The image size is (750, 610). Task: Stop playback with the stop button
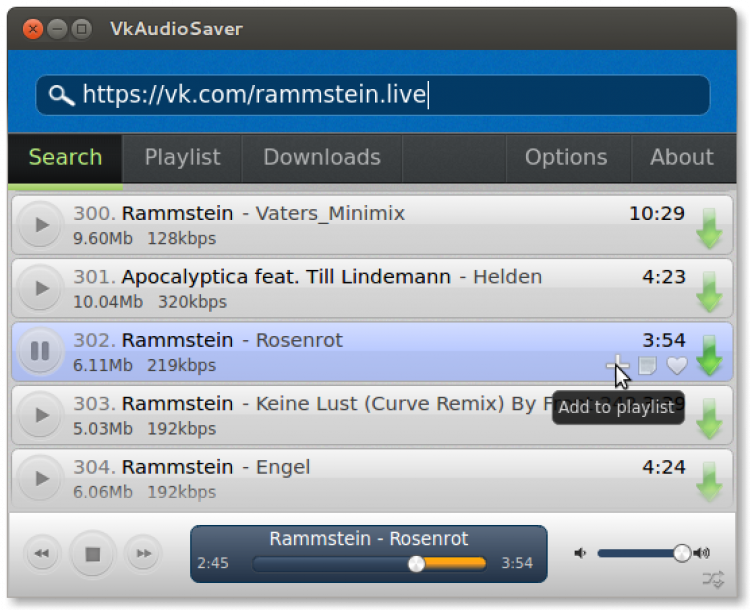tap(92, 553)
